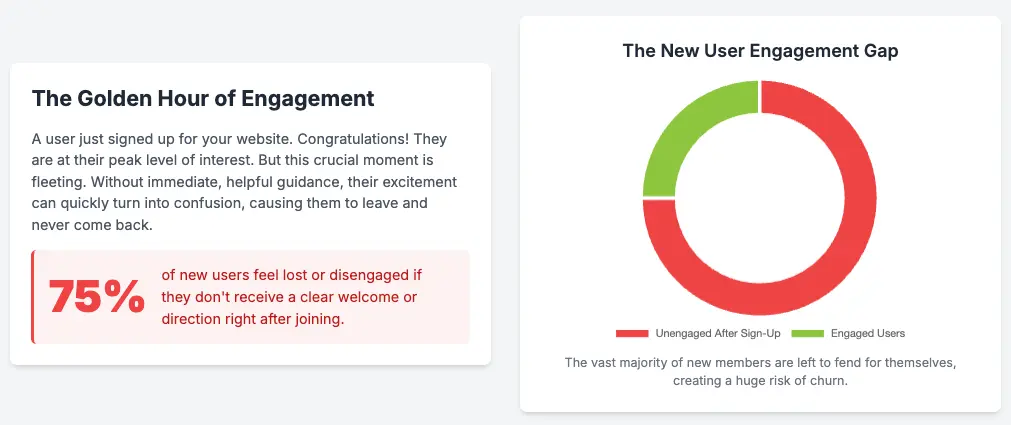The width and height of the screenshot is (1011, 425).
Task: Click the green Engaged Users legend box
Action: point(807,333)
